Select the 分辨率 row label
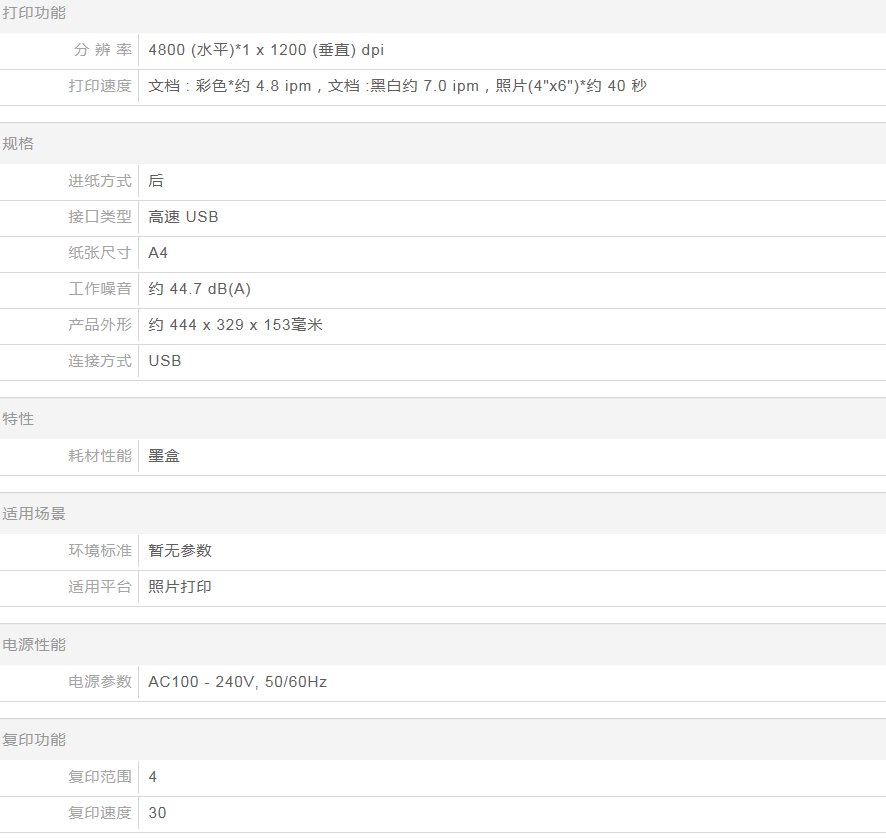The height and width of the screenshot is (838, 886). tap(102, 50)
